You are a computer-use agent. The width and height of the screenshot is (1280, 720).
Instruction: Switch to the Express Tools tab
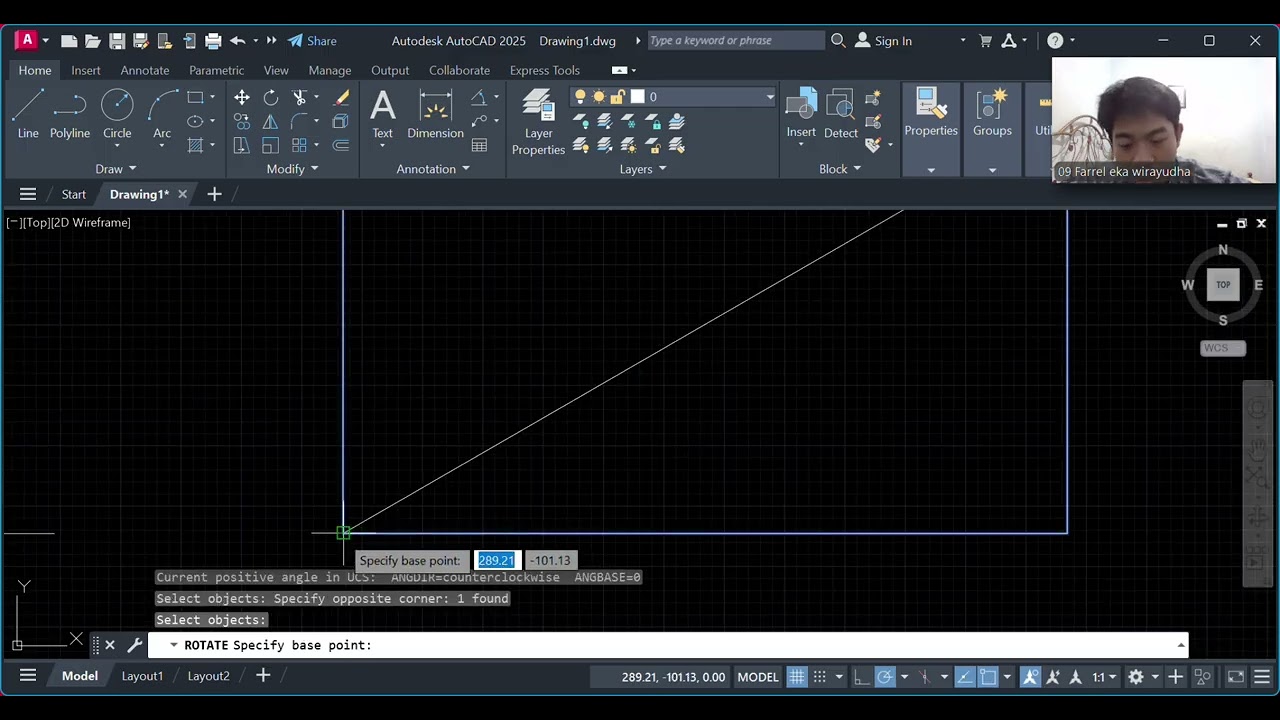[545, 70]
